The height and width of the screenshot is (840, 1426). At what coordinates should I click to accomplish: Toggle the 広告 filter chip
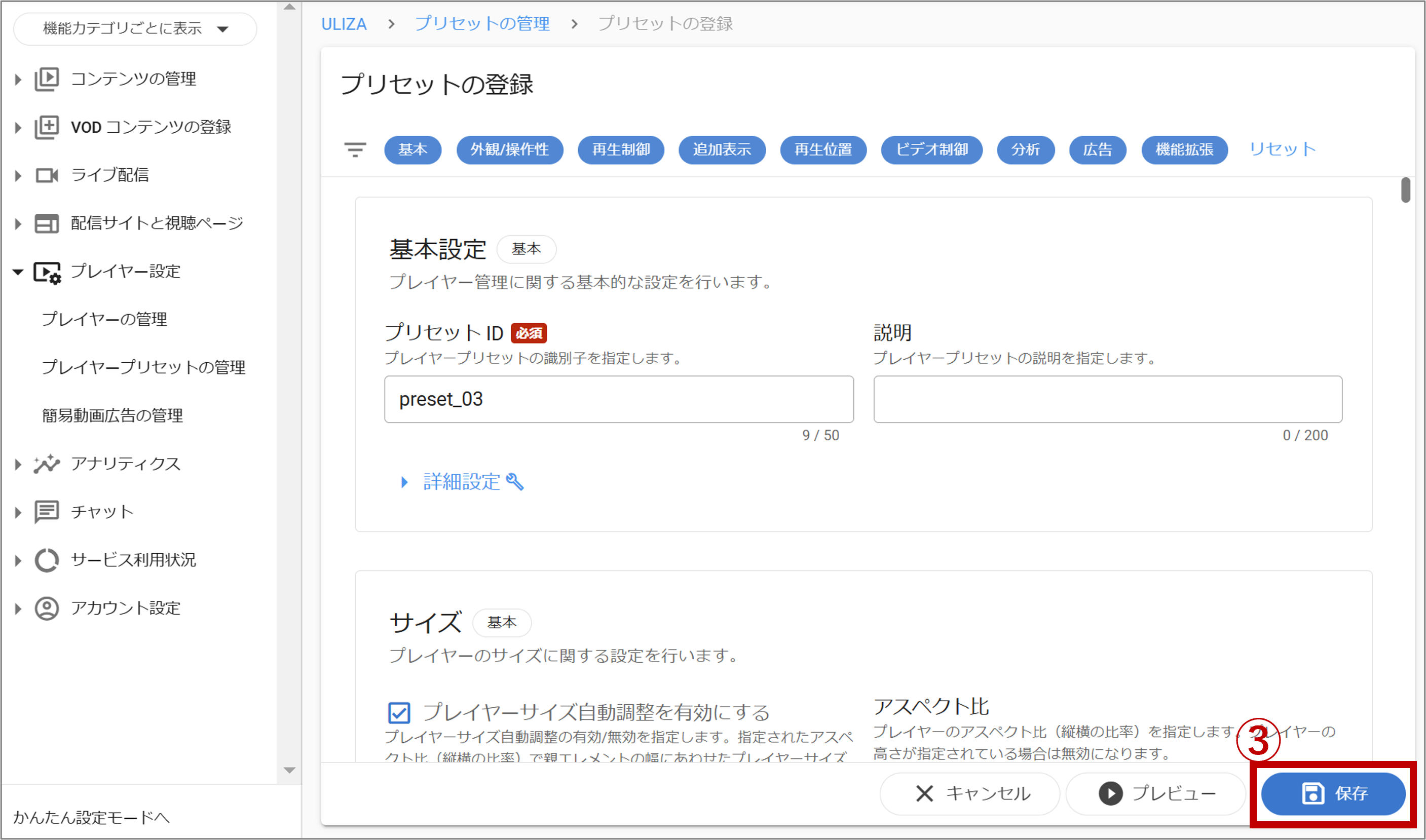click(1097, 150)
